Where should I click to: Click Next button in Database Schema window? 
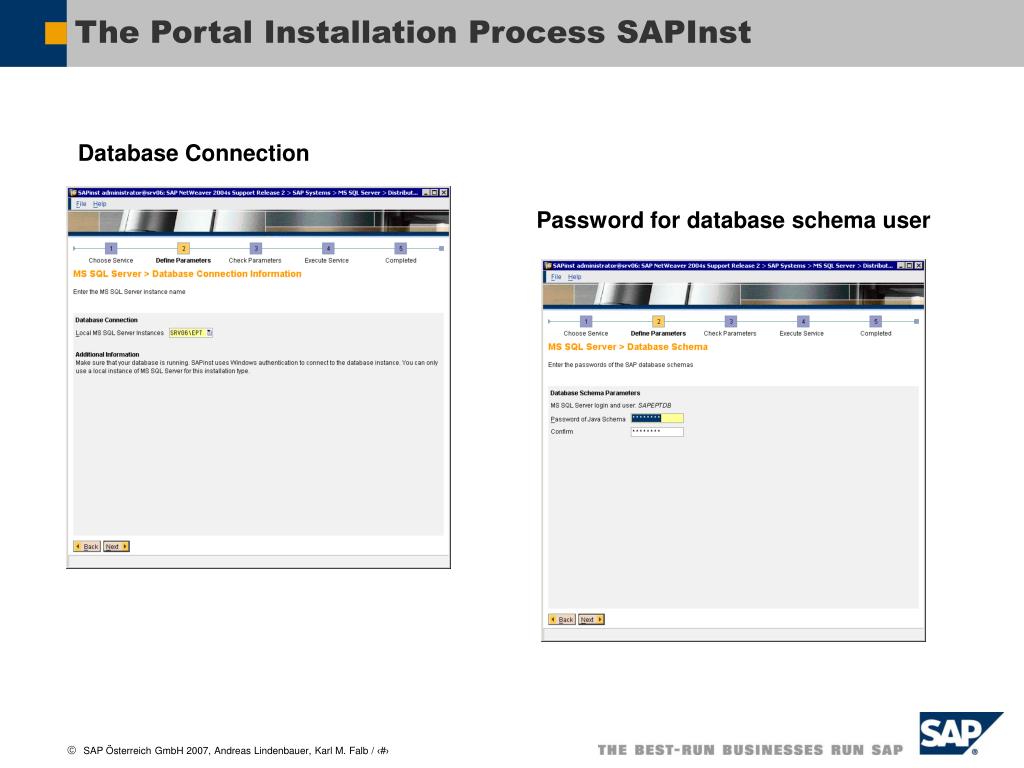(591, 620)
